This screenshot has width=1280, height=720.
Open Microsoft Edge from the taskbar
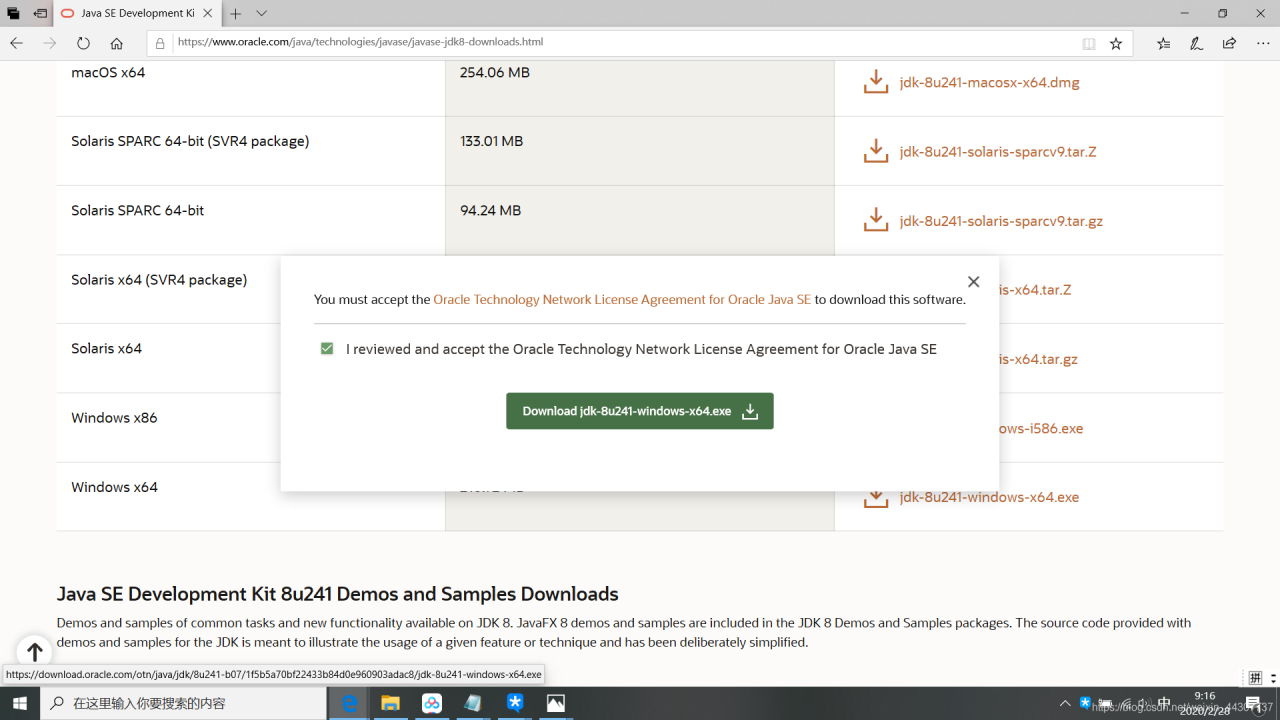350,703
